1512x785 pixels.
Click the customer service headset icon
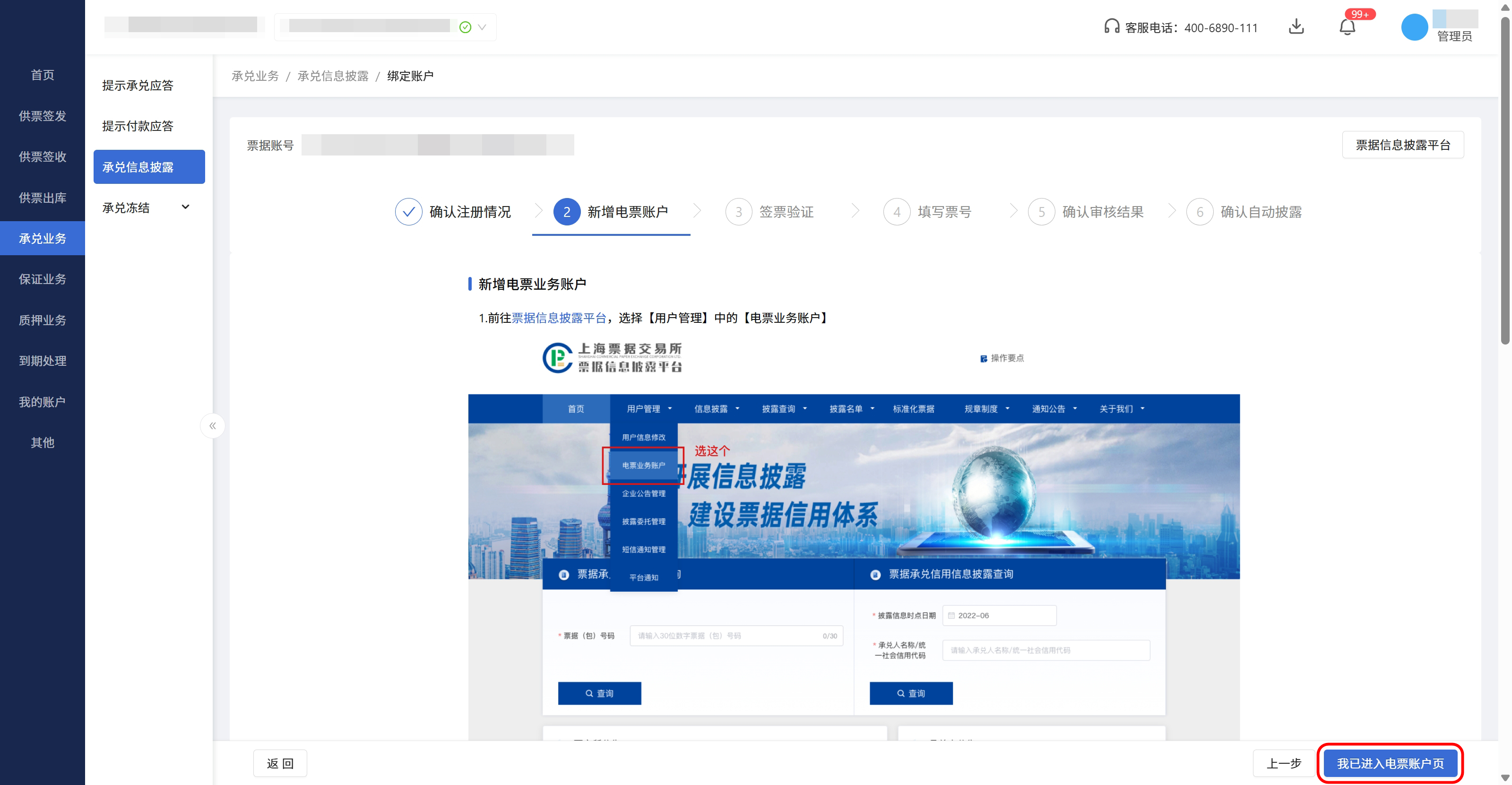pyautogui.click(x=1112, y=26)
